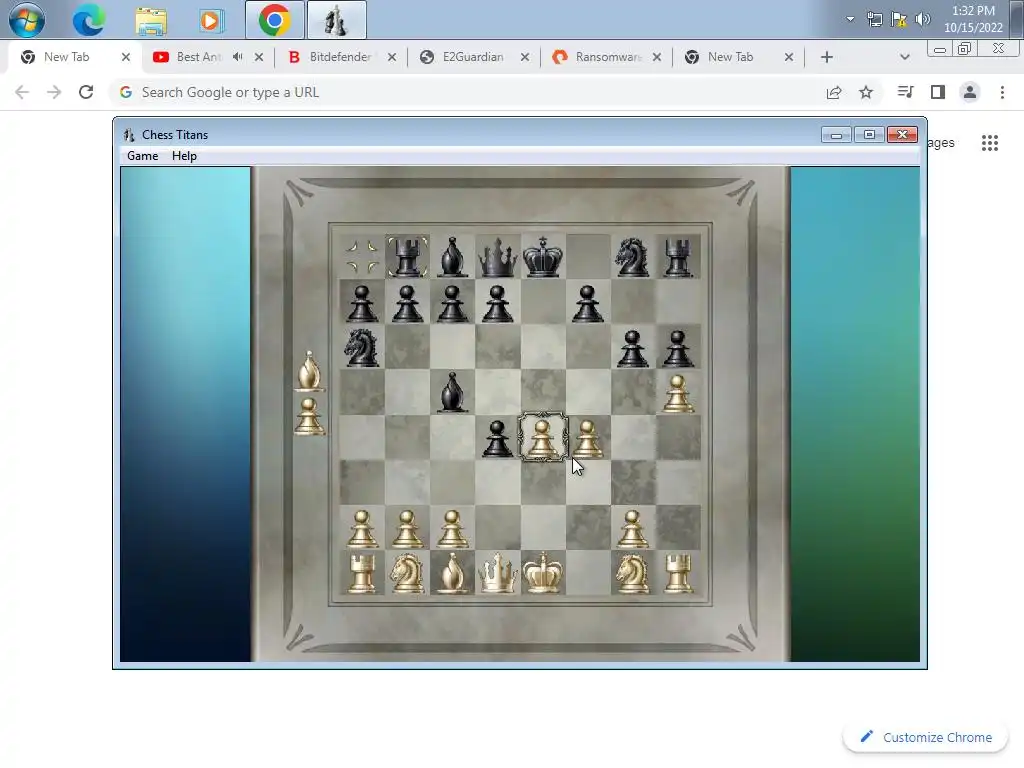Open the Chrome three-dot menu
This screenshot has height=768, width=1024.
(1002, 92)
